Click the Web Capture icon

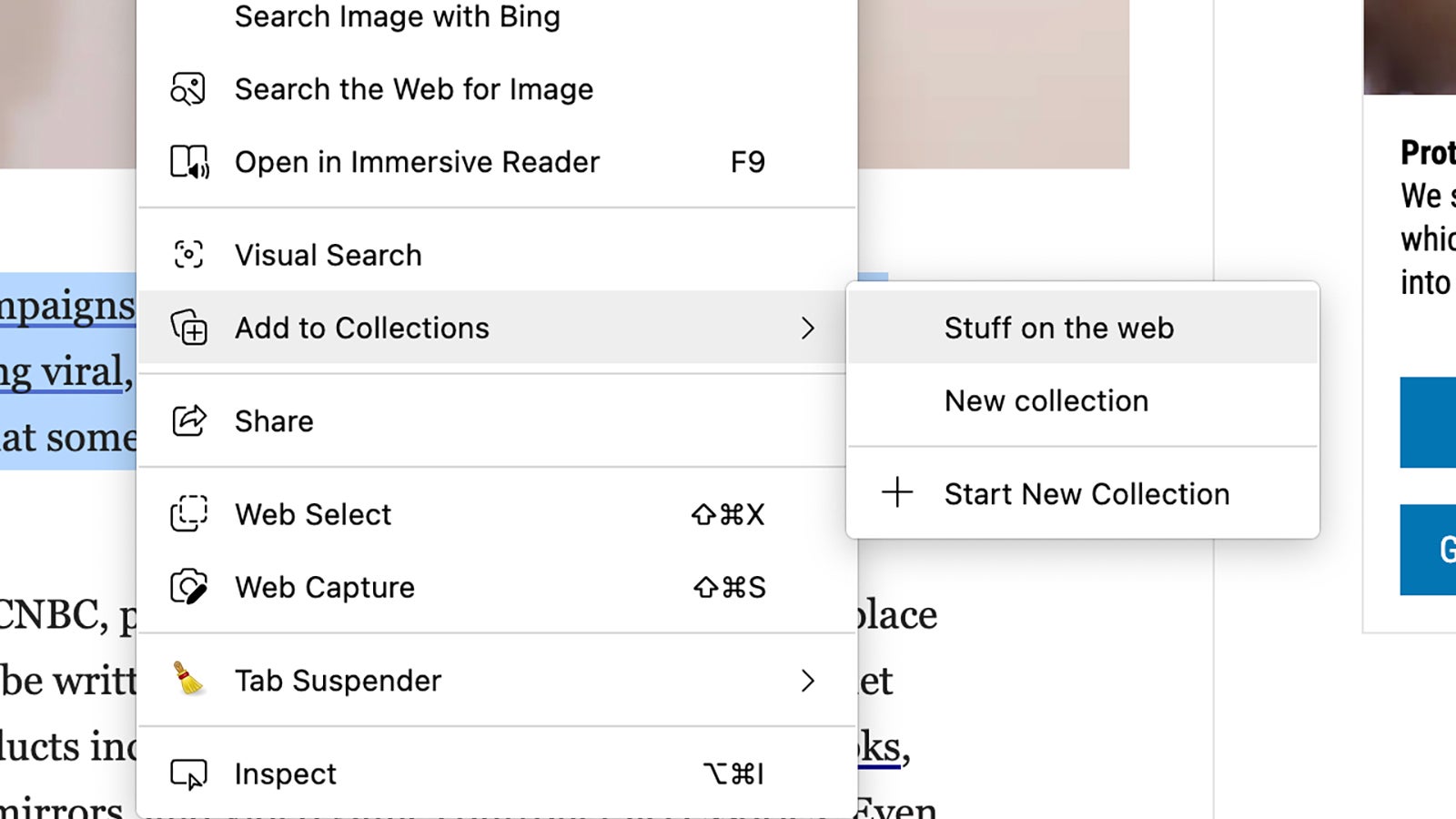coord(187,587)
